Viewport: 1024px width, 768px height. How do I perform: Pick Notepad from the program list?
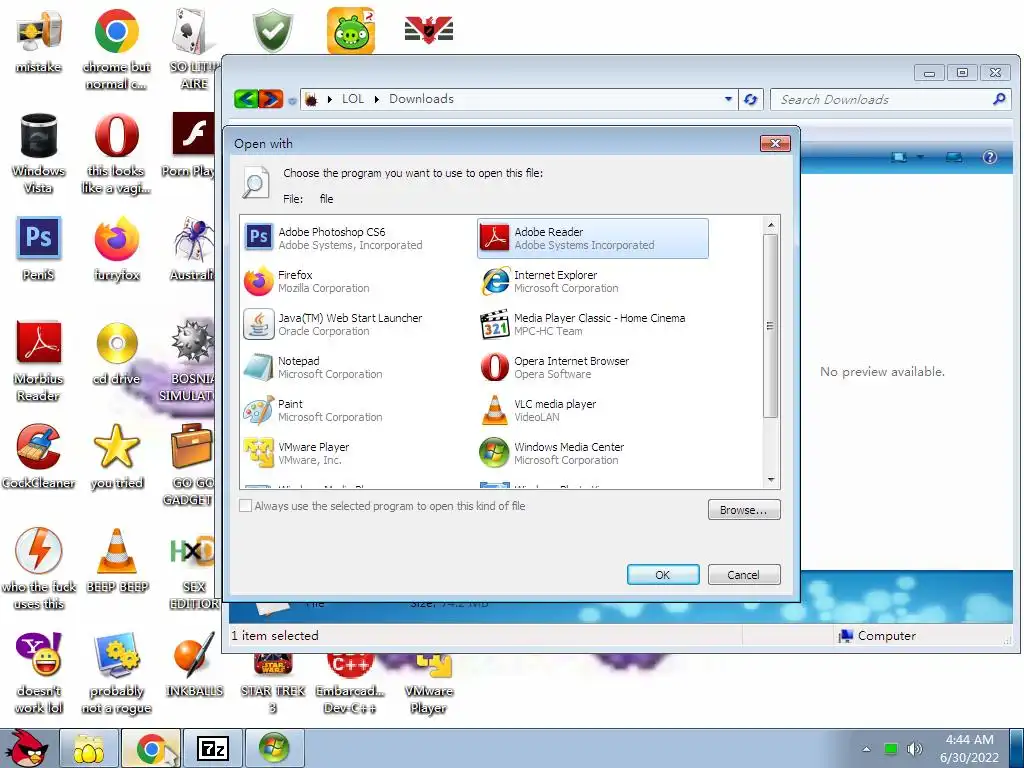[358, 368]
